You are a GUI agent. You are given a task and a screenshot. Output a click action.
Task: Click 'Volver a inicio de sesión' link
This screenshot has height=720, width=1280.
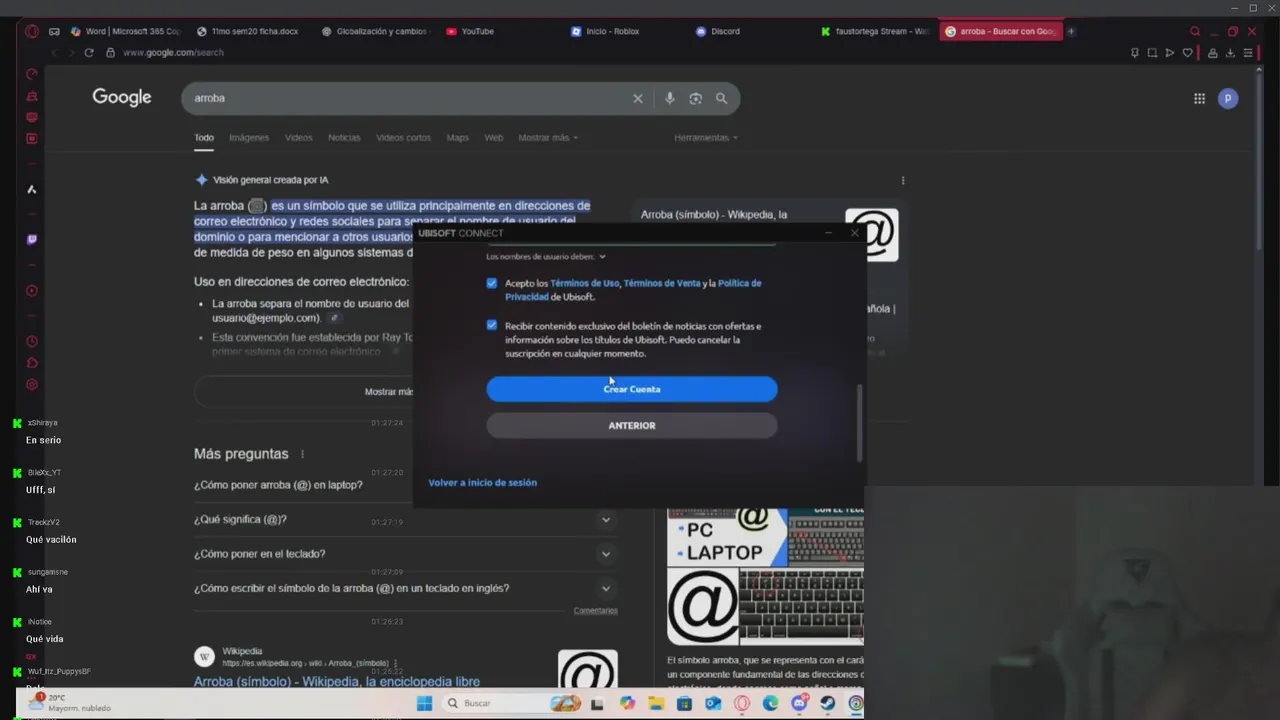[483, 483]
